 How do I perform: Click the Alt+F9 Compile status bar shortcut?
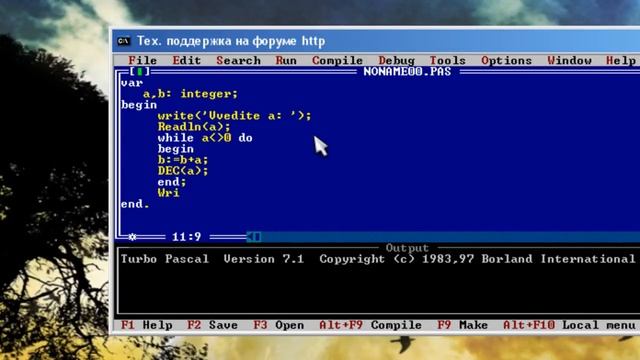(370, 325)
